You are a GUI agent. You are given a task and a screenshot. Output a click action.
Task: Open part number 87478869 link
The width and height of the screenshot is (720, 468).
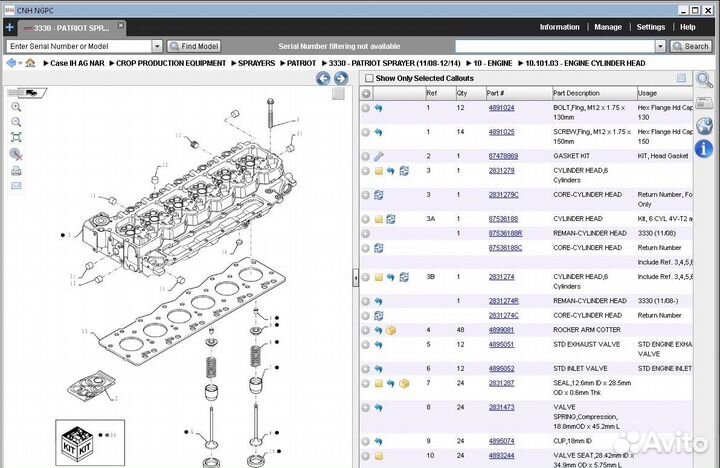(503, 156)
